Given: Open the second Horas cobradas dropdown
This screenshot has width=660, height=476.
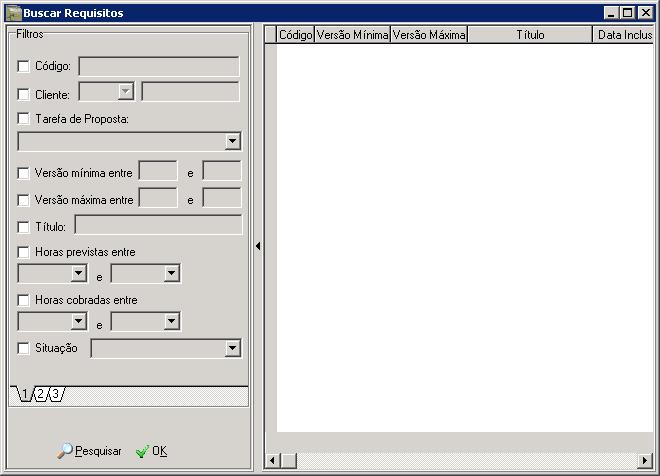Looking at the screenshot, I should [171, 322].
